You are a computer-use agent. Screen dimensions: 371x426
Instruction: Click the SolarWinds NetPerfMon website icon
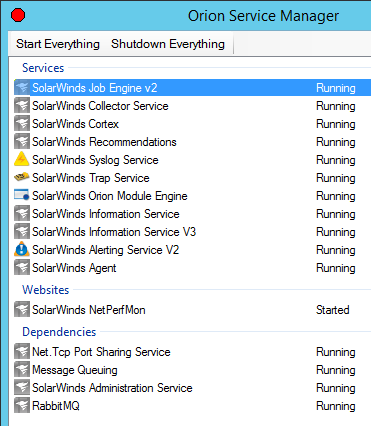point(22,310)
